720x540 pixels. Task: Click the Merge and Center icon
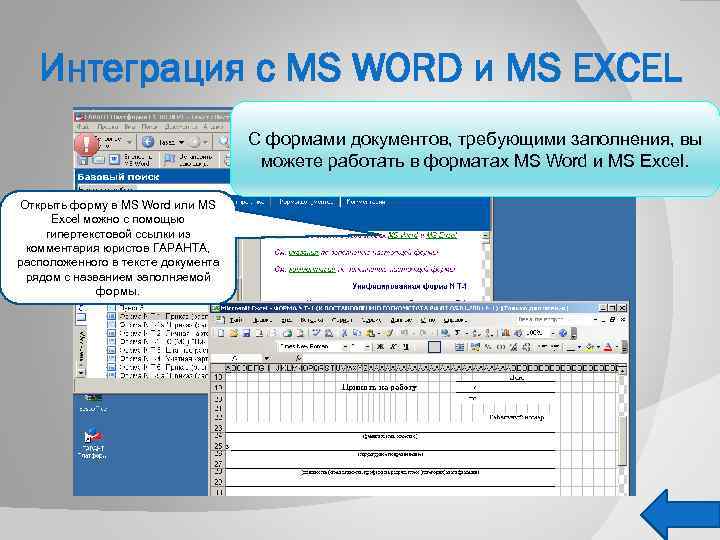[x=460, y=347]
